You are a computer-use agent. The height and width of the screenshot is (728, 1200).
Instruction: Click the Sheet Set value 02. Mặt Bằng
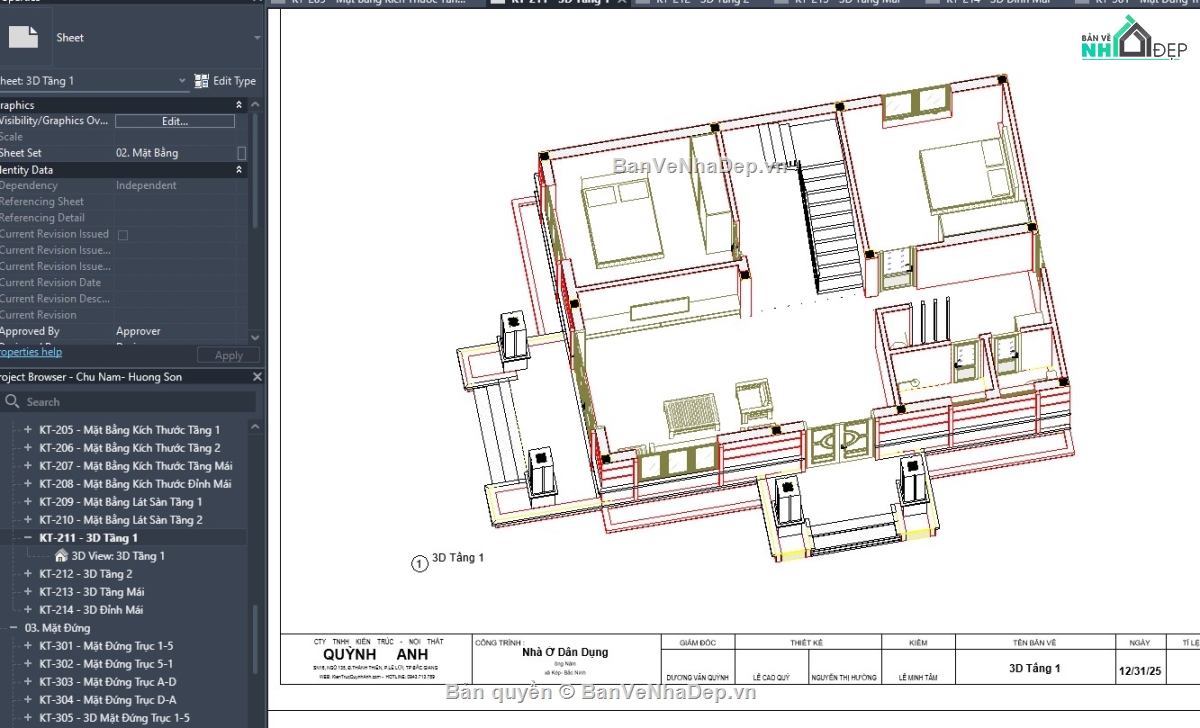(147, 153)
